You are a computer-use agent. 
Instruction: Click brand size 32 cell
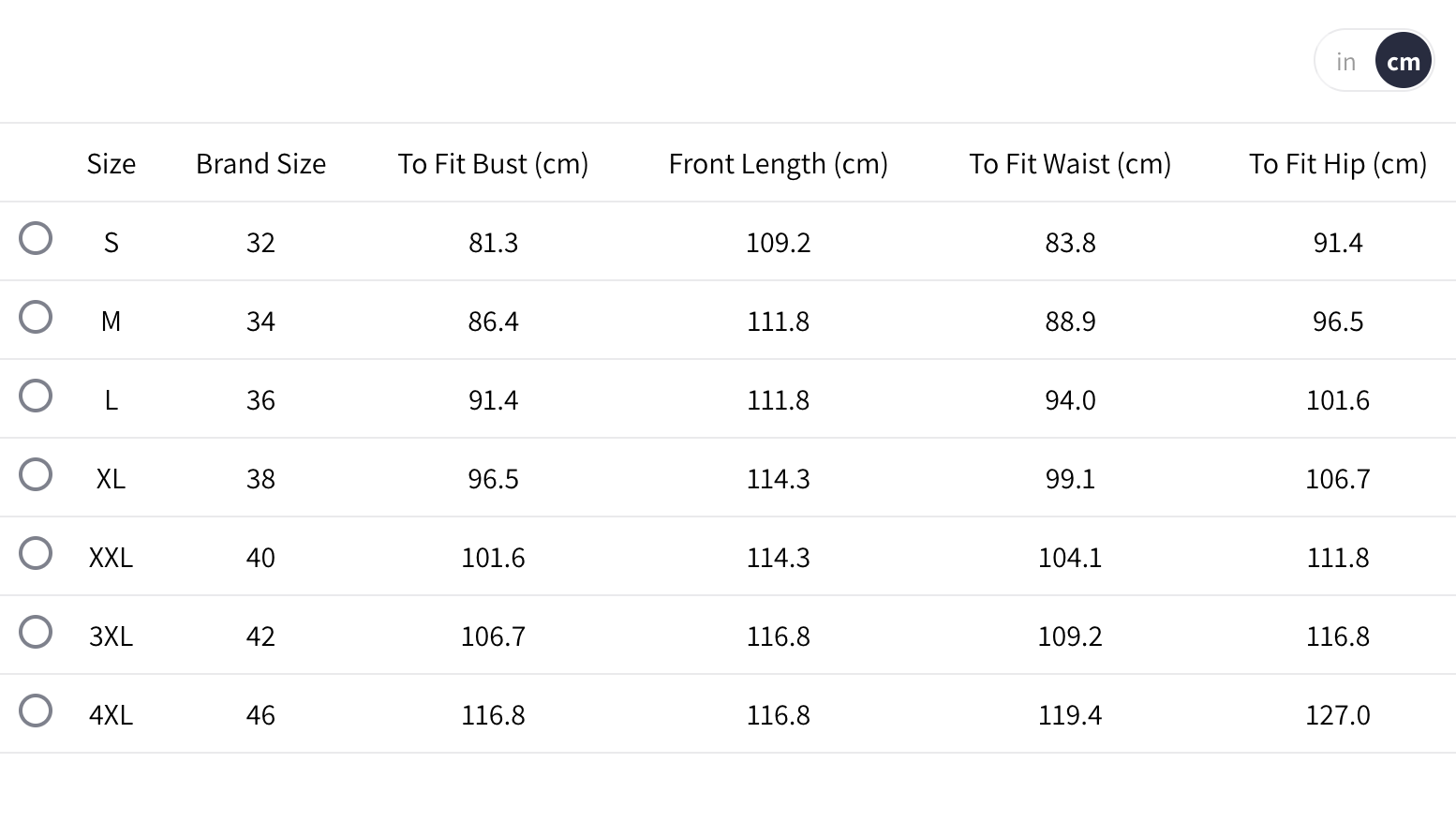(260, 243)
